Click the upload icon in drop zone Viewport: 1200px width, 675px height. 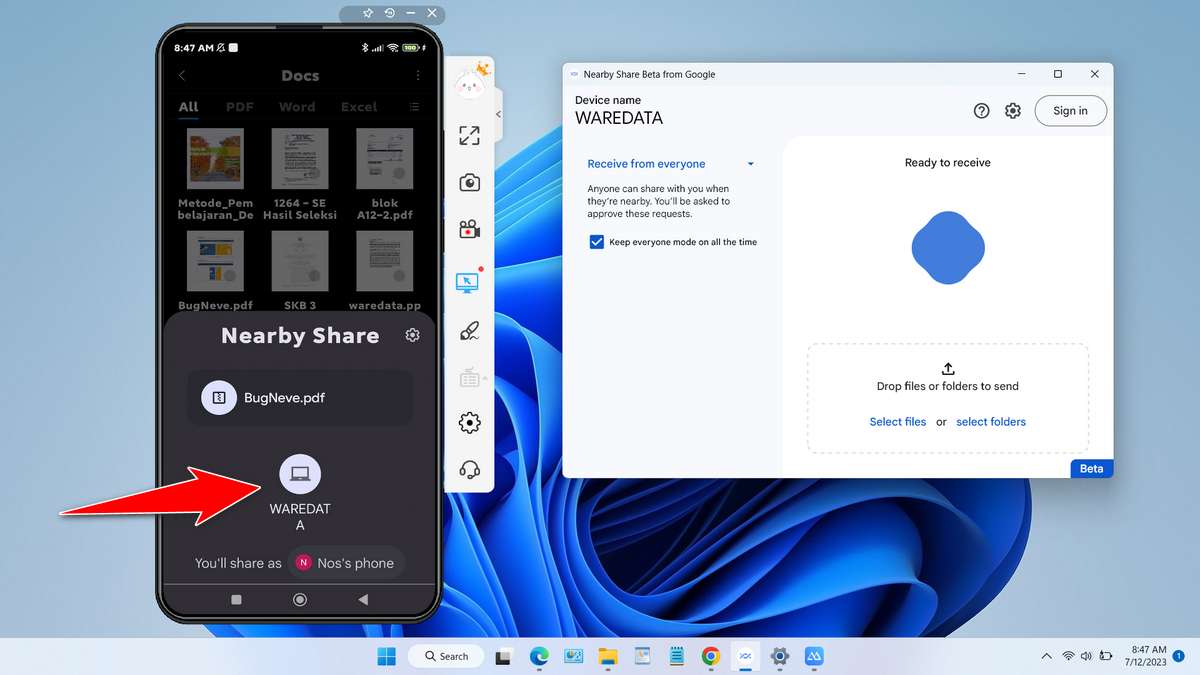pyautogui.click(x=948, y=369)
